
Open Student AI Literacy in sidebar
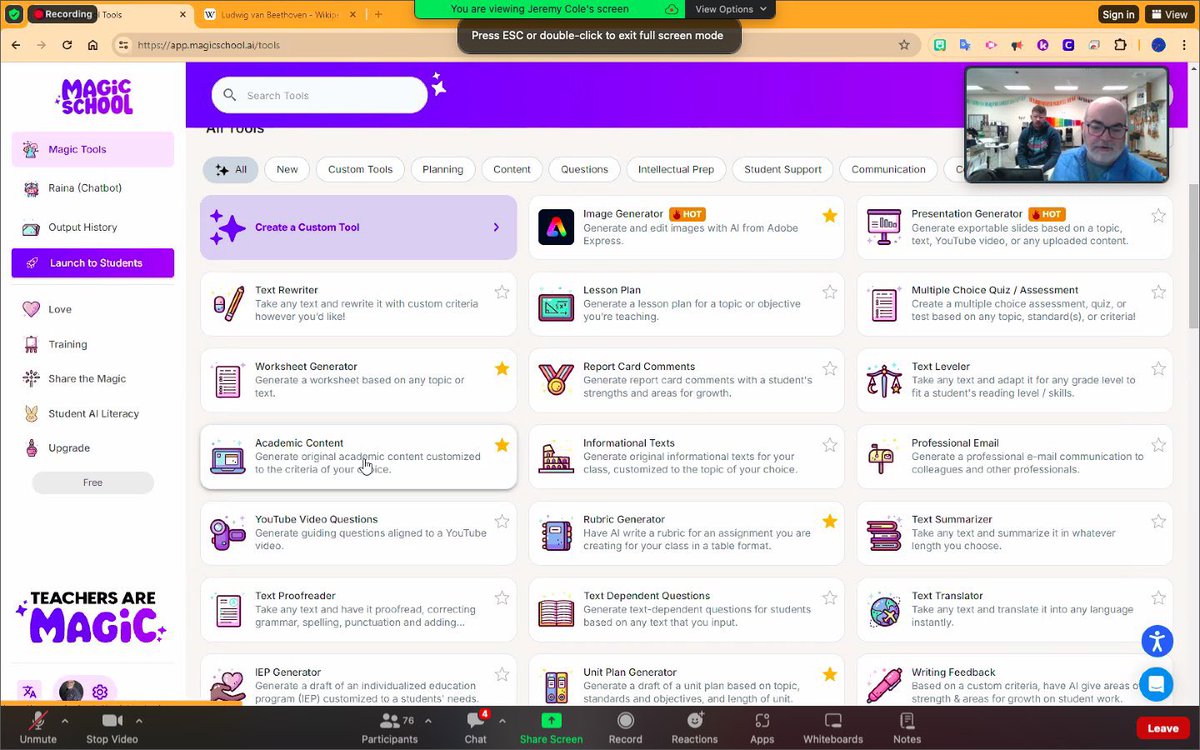click(x=93, y=413)
